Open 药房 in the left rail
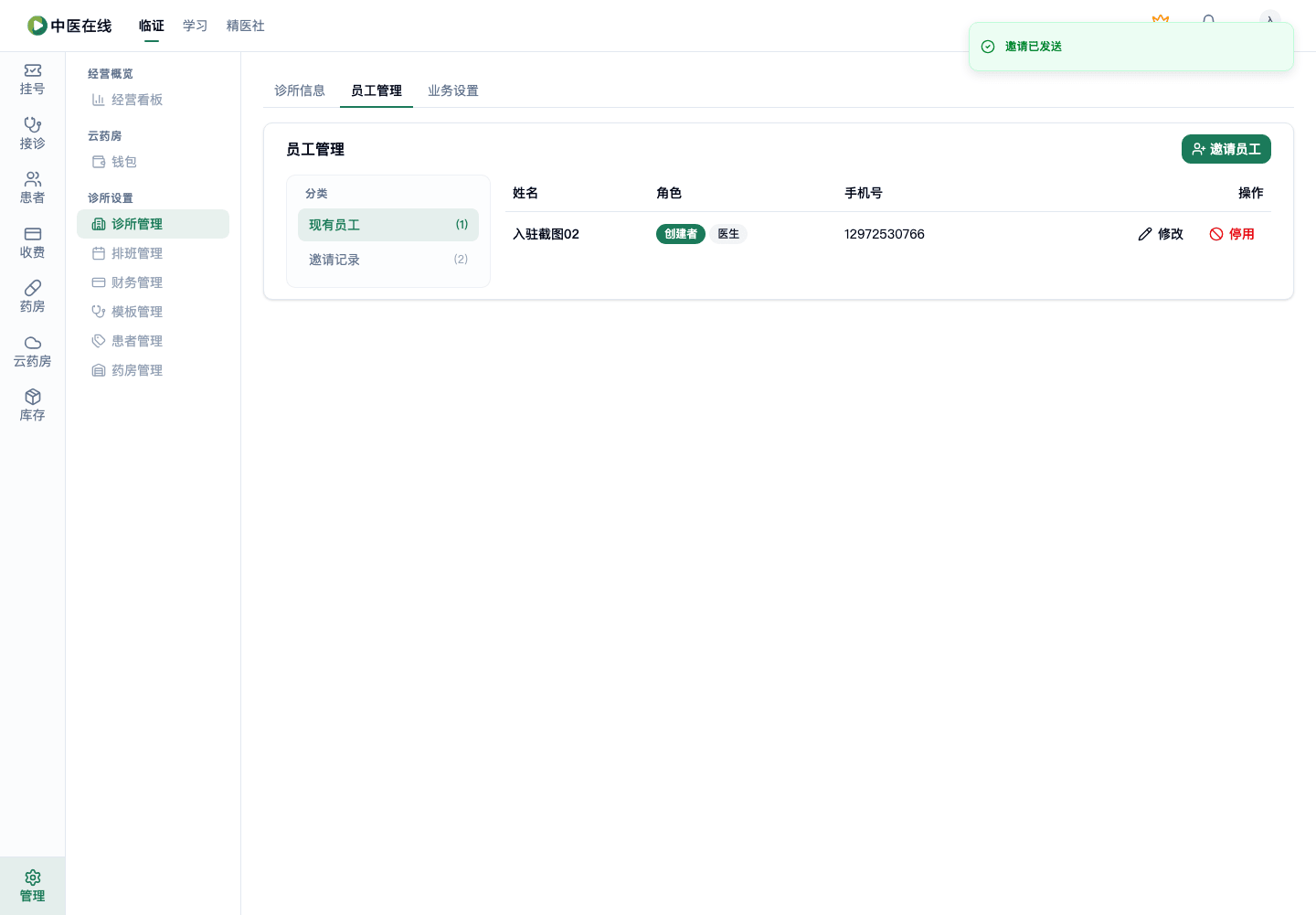 point(32,297)
